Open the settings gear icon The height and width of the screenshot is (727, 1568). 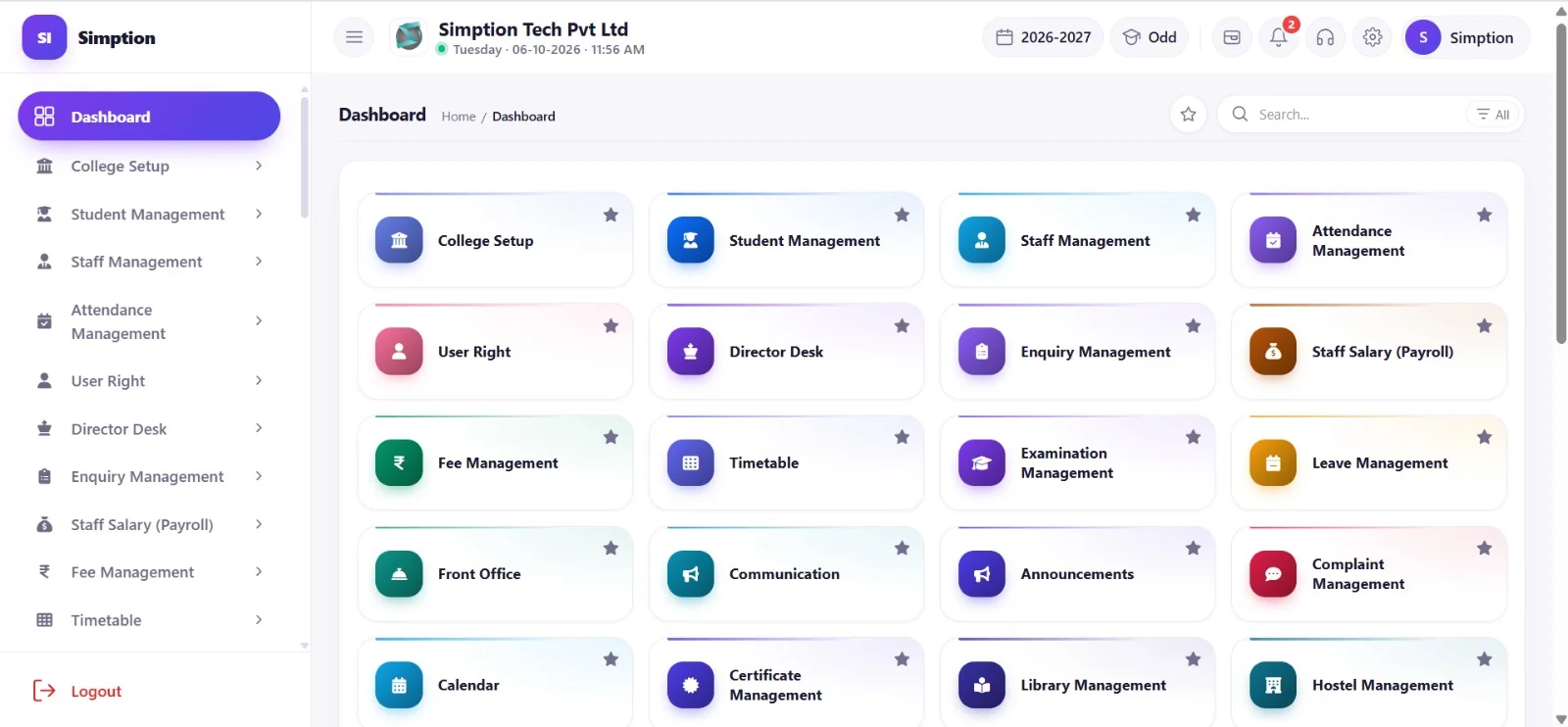pos(1372,37)
